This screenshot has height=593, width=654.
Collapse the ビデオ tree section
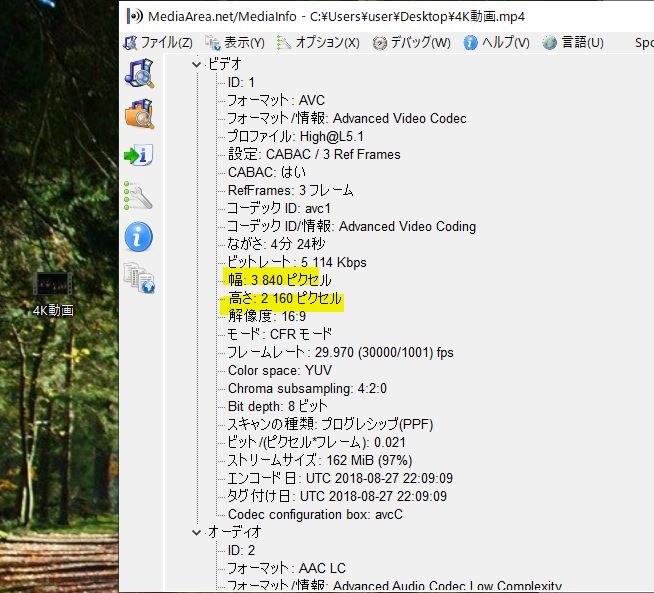[x=196, y=64]
